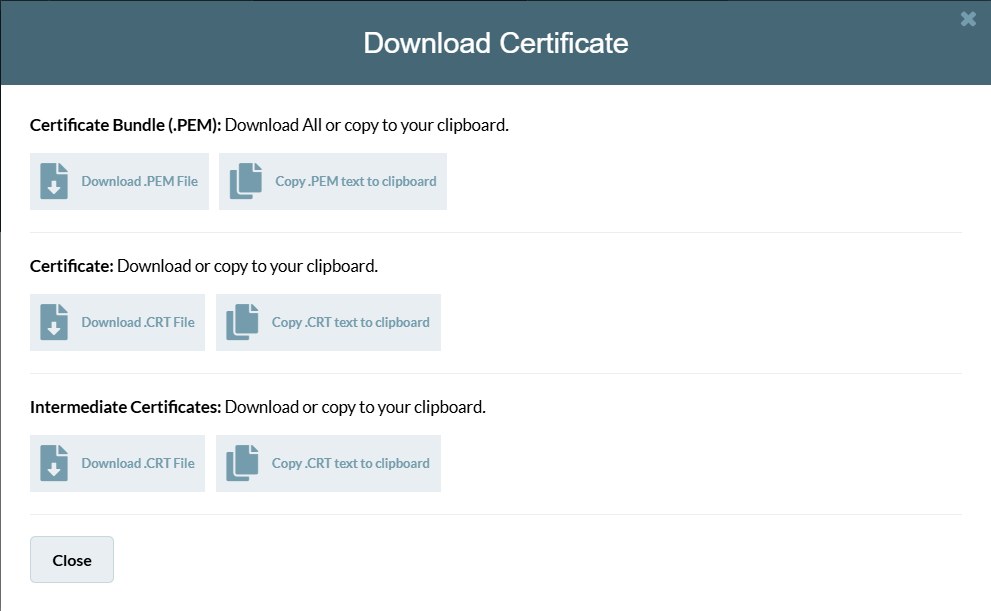
Task: Click the download icon under Intermediate Certificates
Action: pyautogui.click(x=54, y=464)
